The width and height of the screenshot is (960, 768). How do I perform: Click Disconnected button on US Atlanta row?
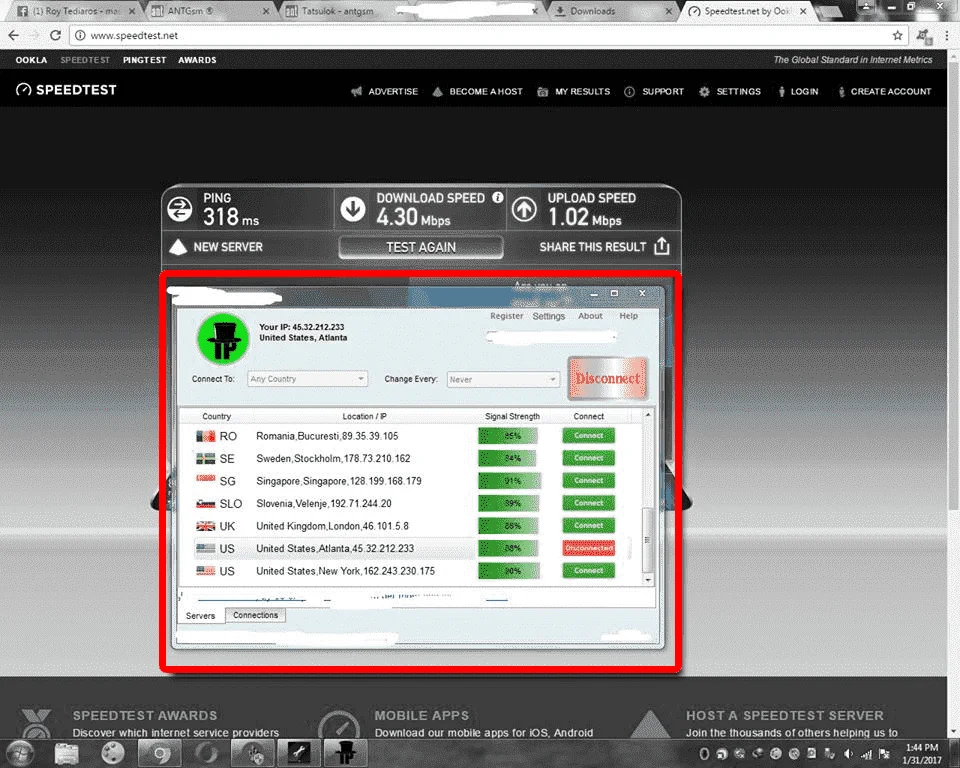coord(588,548)
